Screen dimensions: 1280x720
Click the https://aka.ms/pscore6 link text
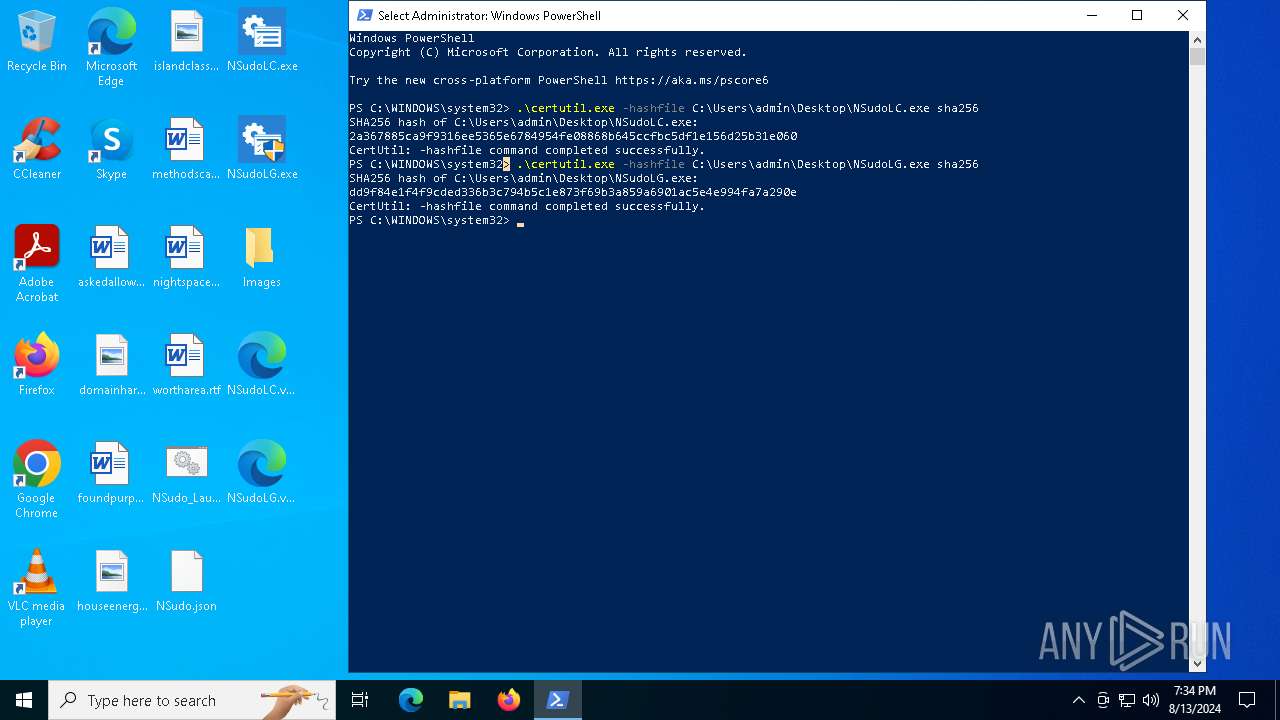(x=691, y=80)
